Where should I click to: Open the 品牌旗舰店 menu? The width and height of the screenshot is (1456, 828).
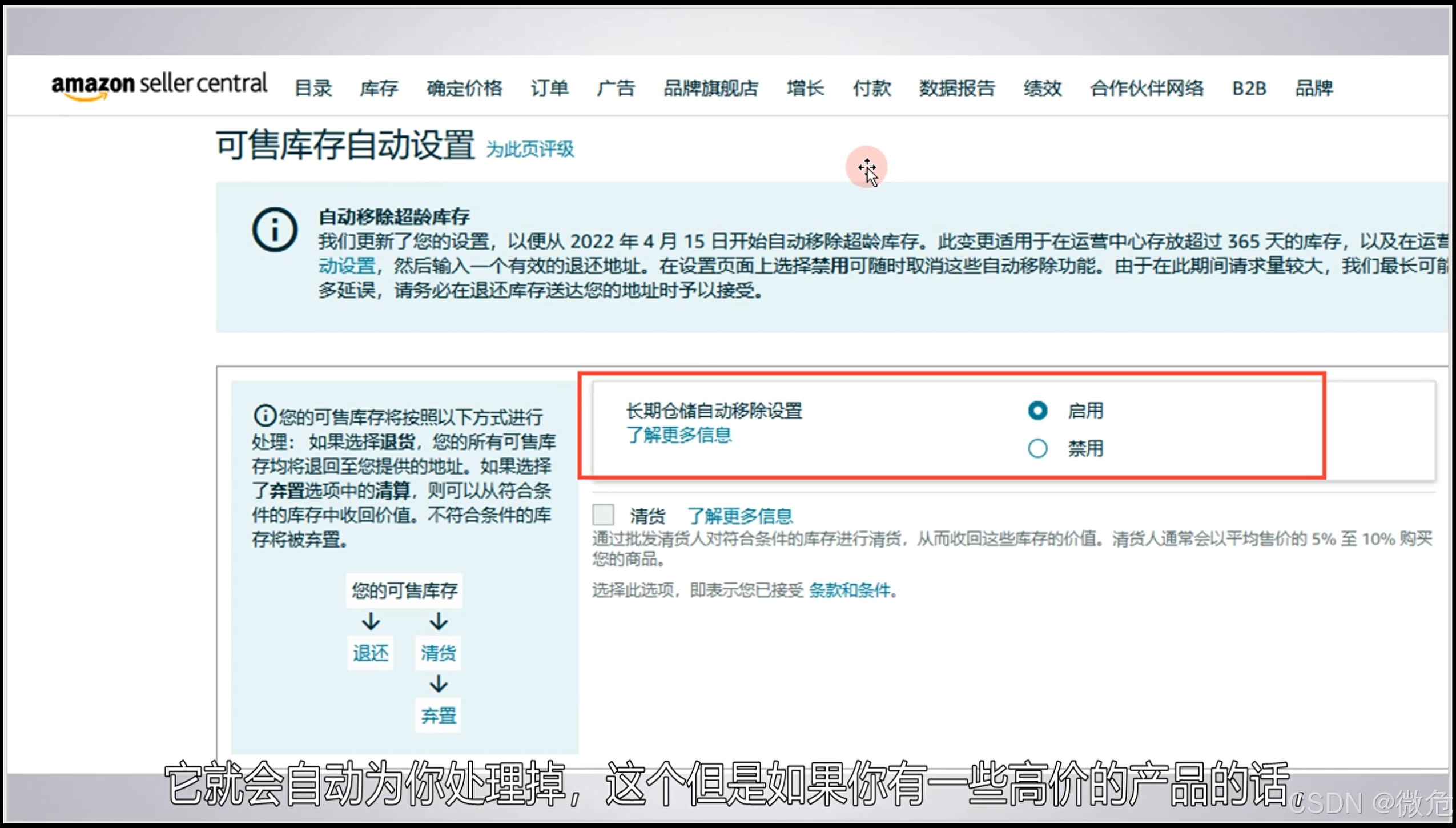[x=710, y=88]
